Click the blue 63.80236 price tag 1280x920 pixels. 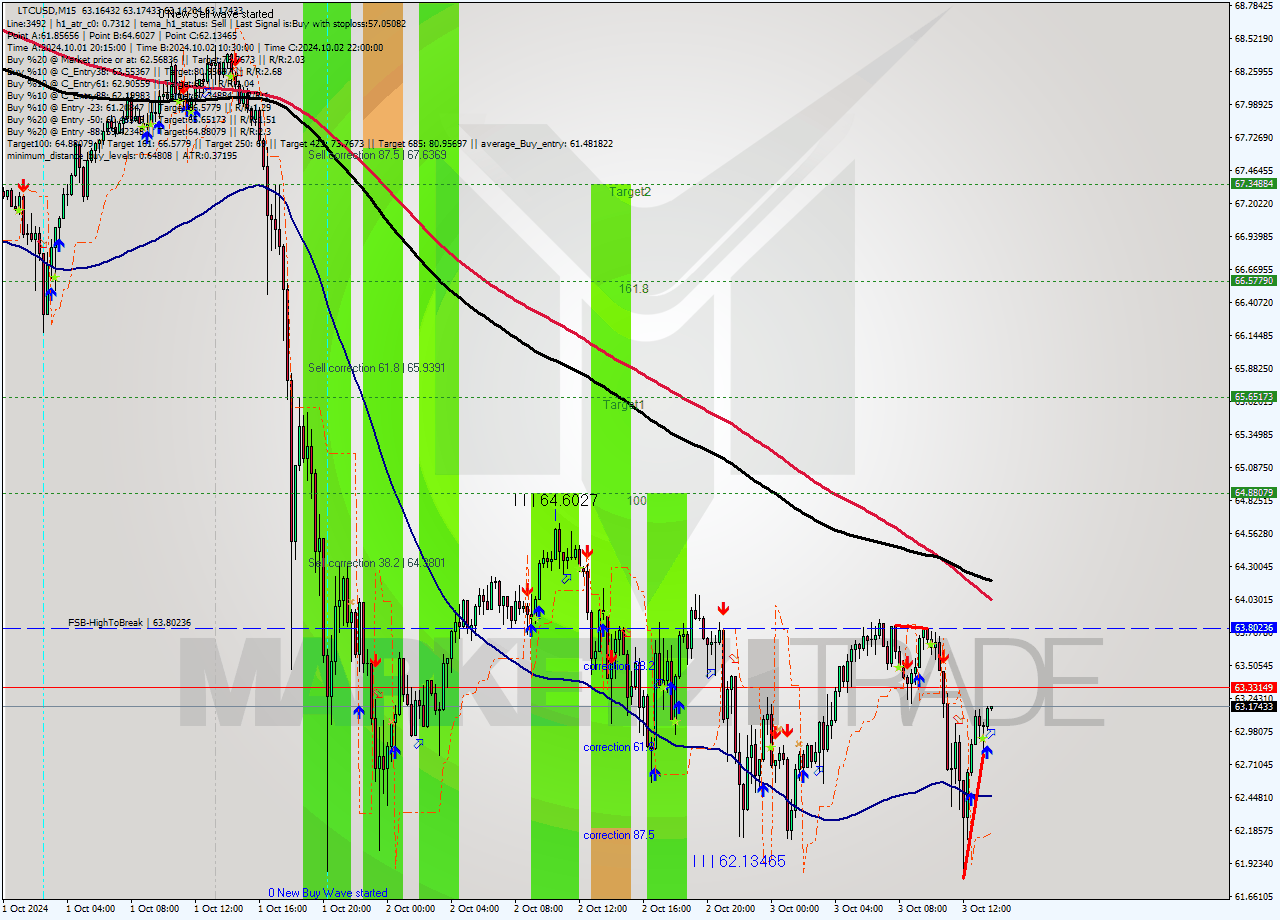1254,628
